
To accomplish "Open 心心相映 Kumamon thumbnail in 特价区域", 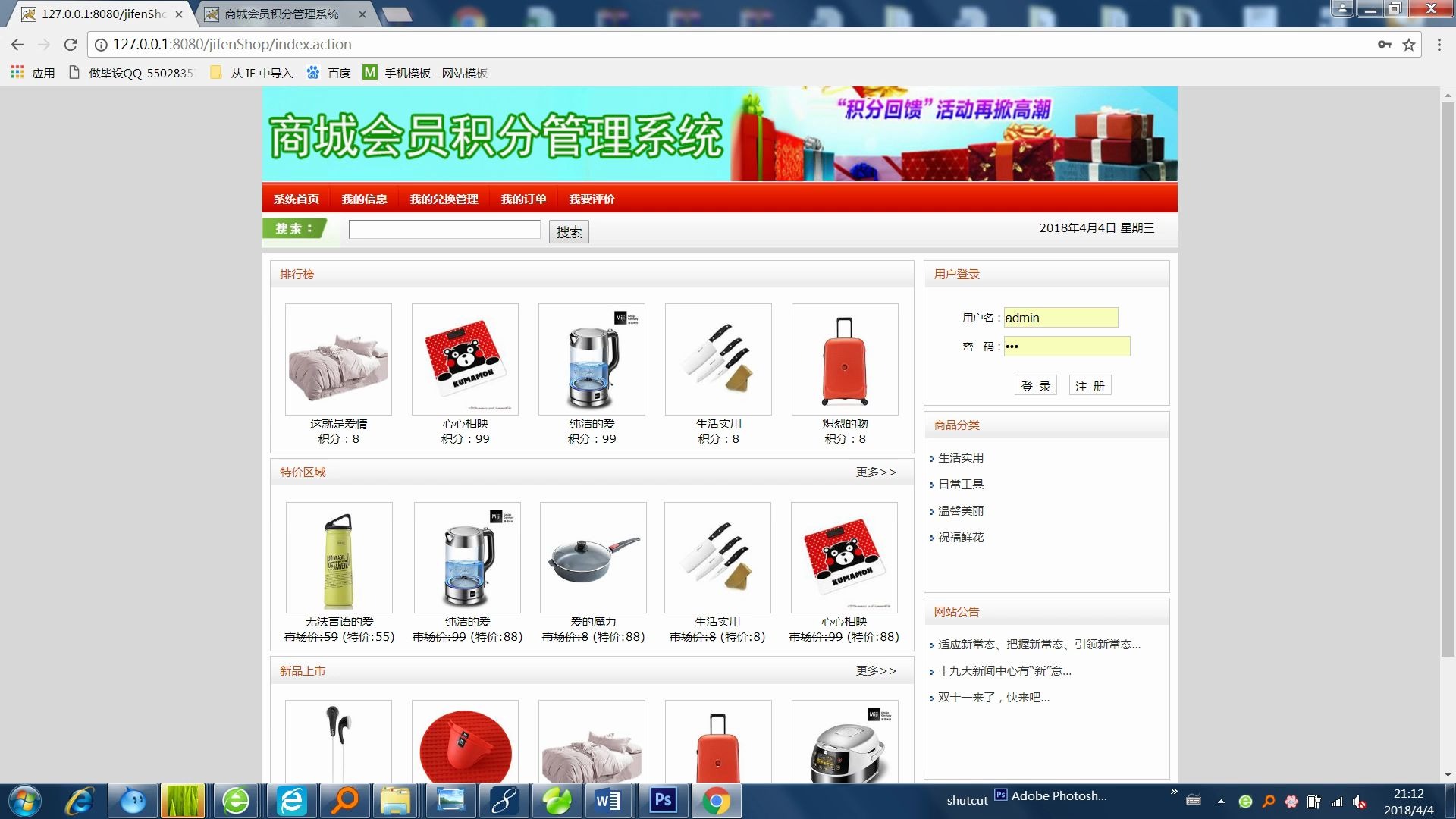I will 844,557.
